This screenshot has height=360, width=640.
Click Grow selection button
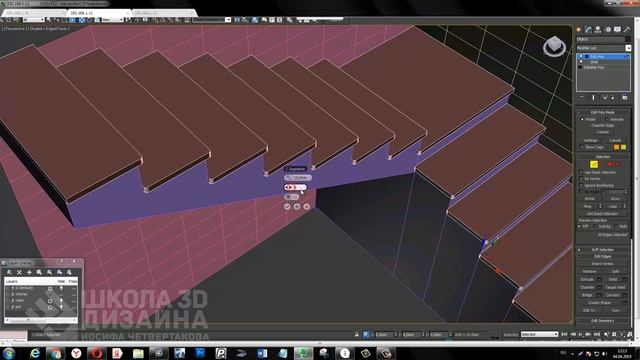click(615, 199)
